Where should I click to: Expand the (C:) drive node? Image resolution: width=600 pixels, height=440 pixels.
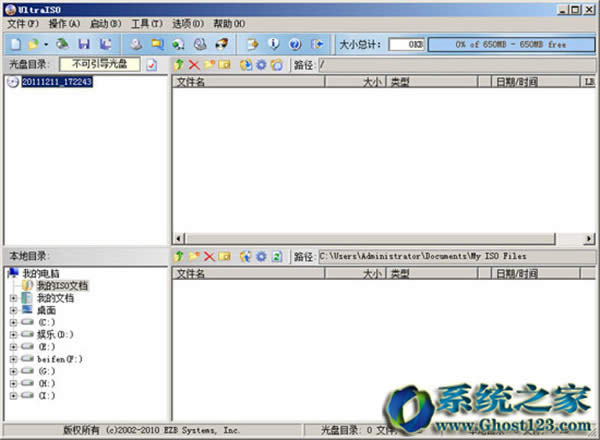12,322
